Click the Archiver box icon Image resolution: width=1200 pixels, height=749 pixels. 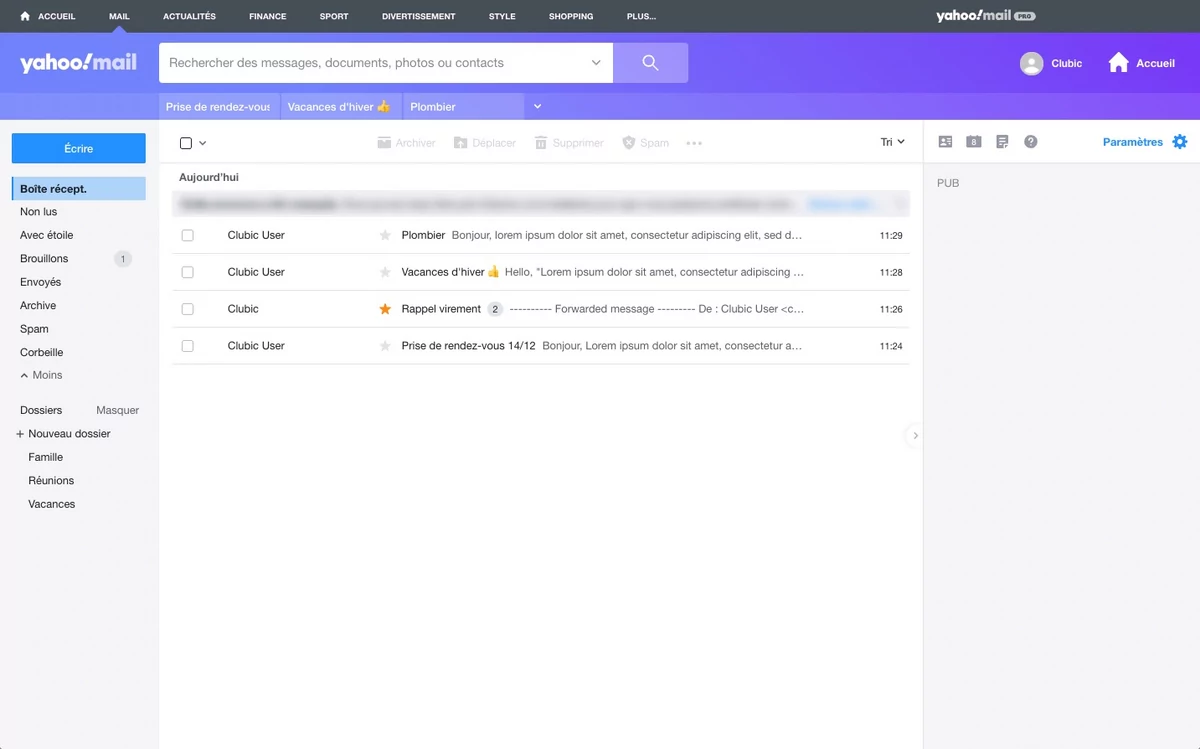pyautogui.click(x=384, y=143)
